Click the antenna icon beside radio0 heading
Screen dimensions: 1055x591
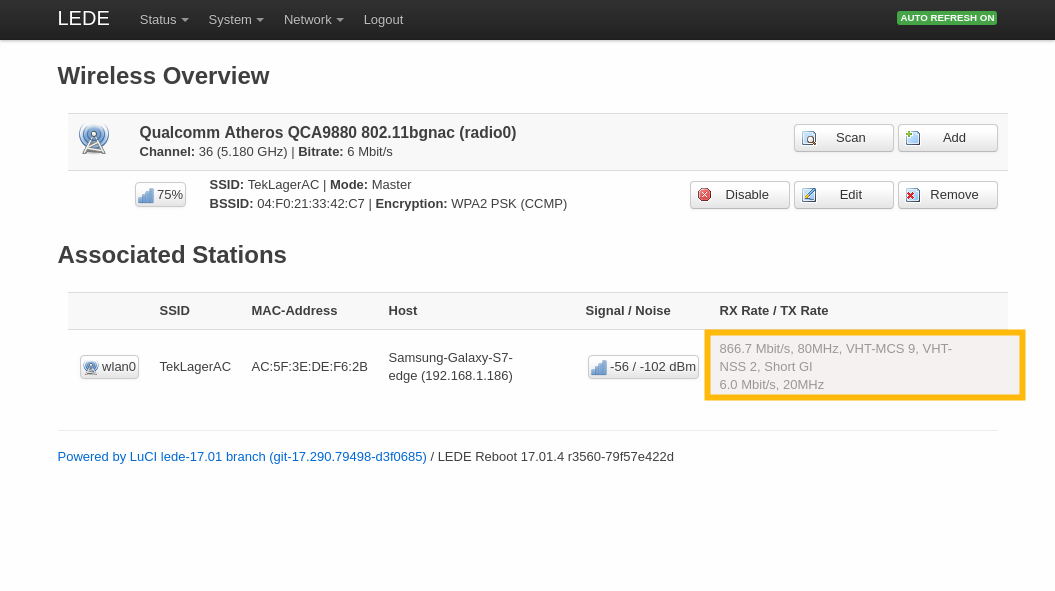(x=94, y=140)
